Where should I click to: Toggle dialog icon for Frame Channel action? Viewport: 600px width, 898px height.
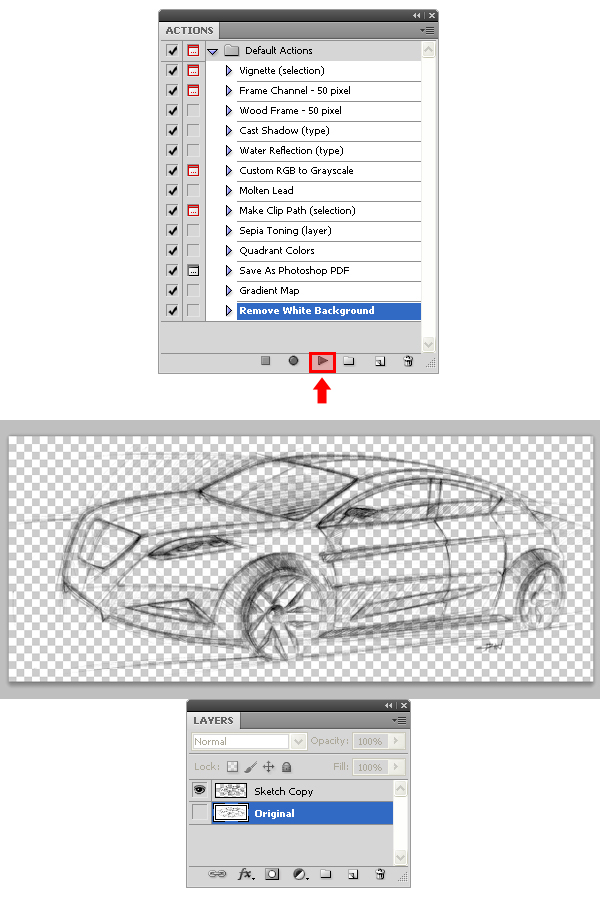(194, 90)
